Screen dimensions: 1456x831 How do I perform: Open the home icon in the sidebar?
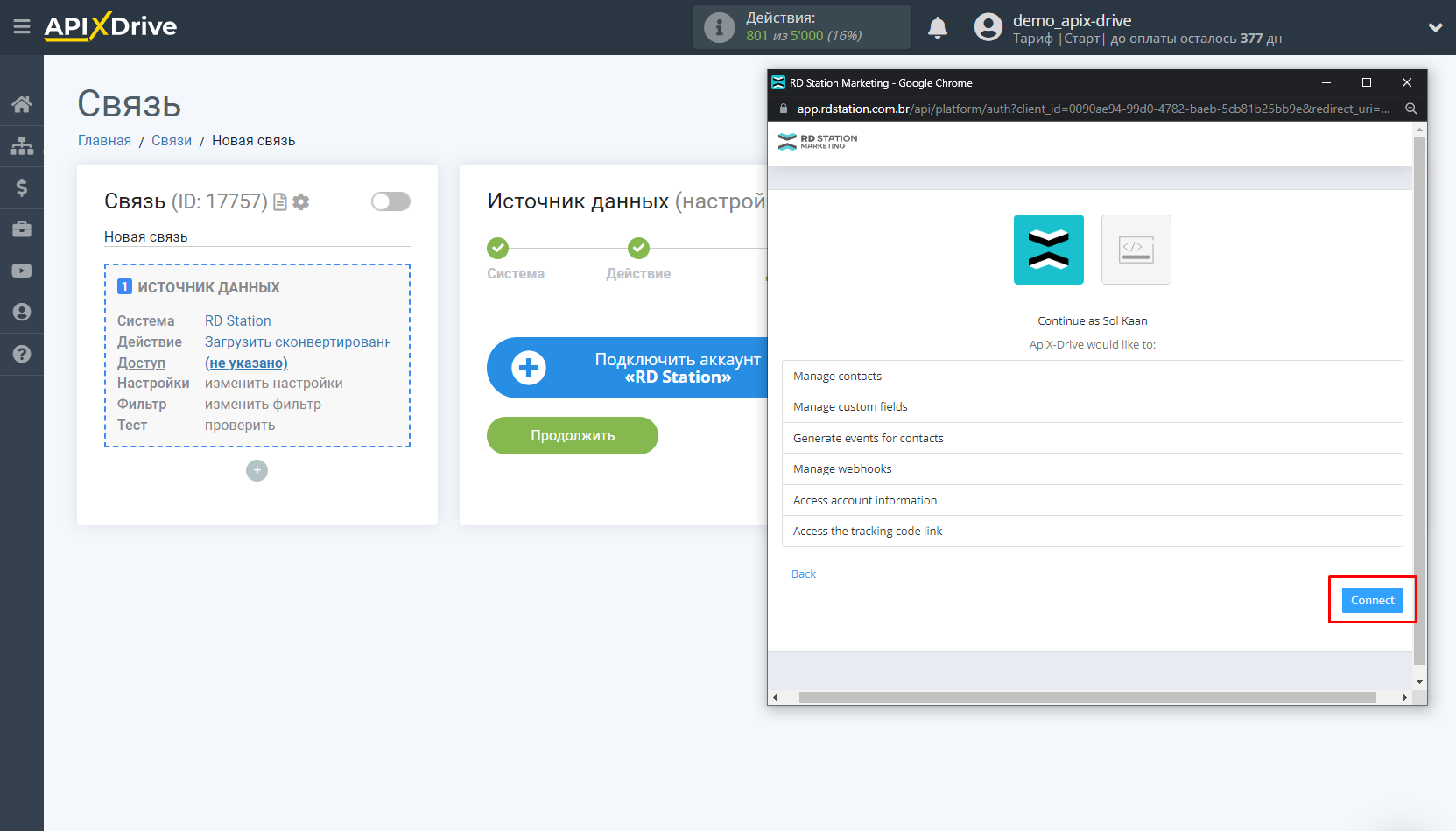[x=22, y=104]
